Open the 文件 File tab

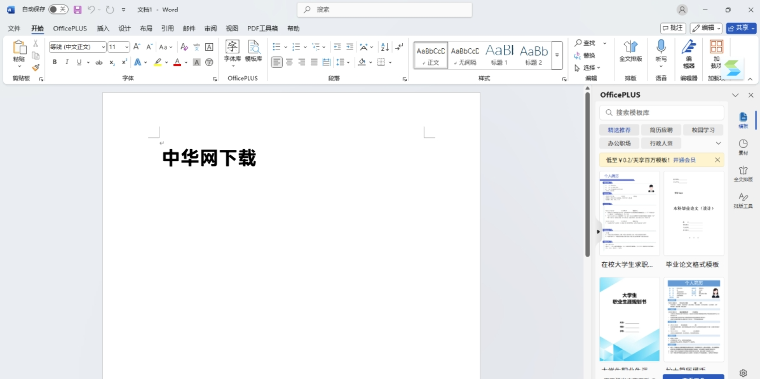click(14, 28)
